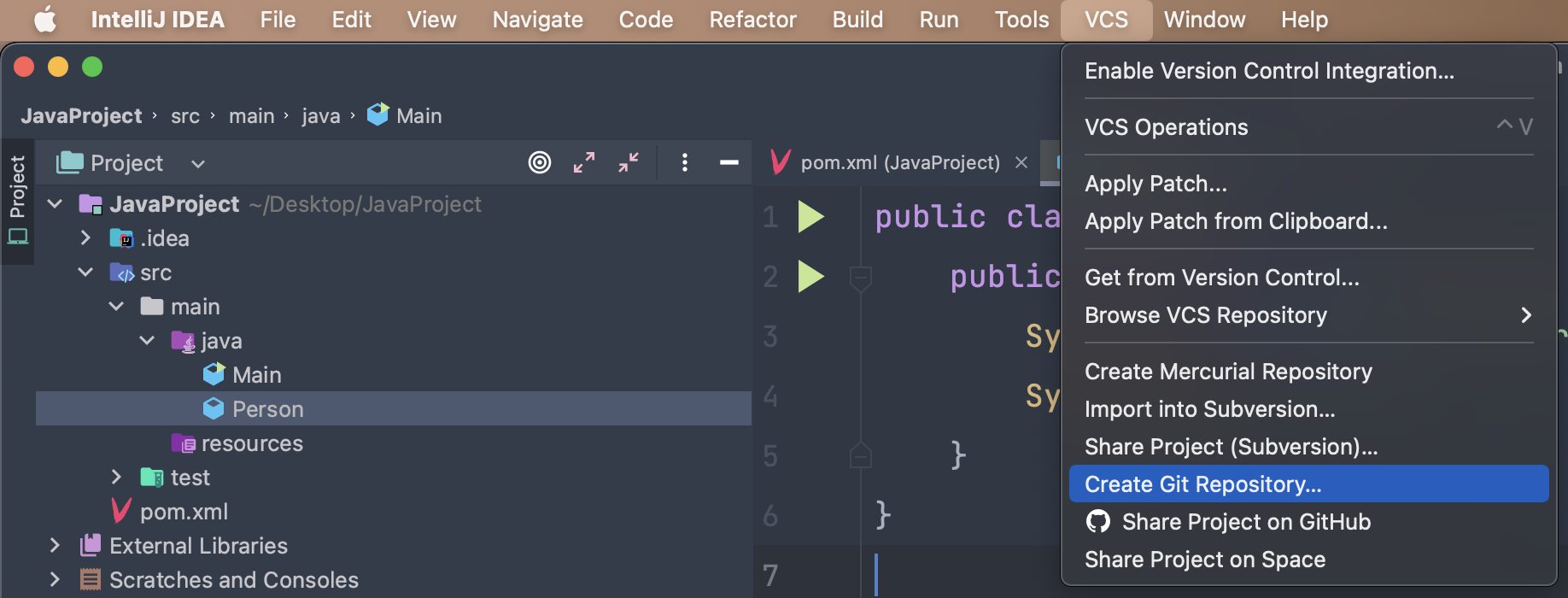Click the Select Opened File target icon
This screenshot has width=1568, height=598.
point(540,162)
